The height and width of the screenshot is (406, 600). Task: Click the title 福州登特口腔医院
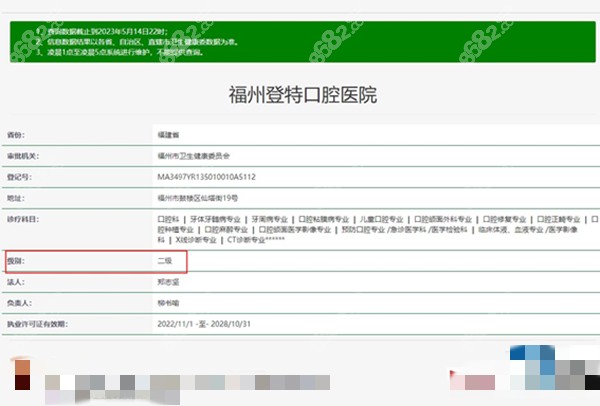pos(303,95)
